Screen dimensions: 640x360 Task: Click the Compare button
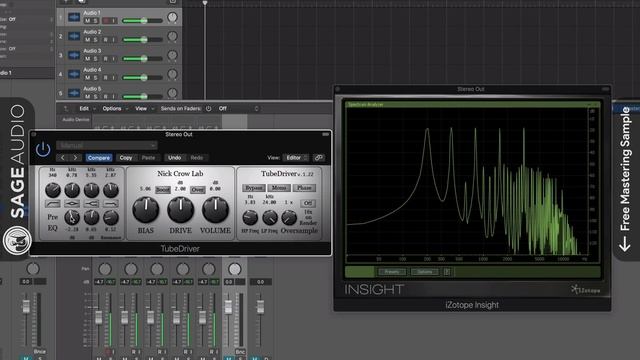[99, 158]
